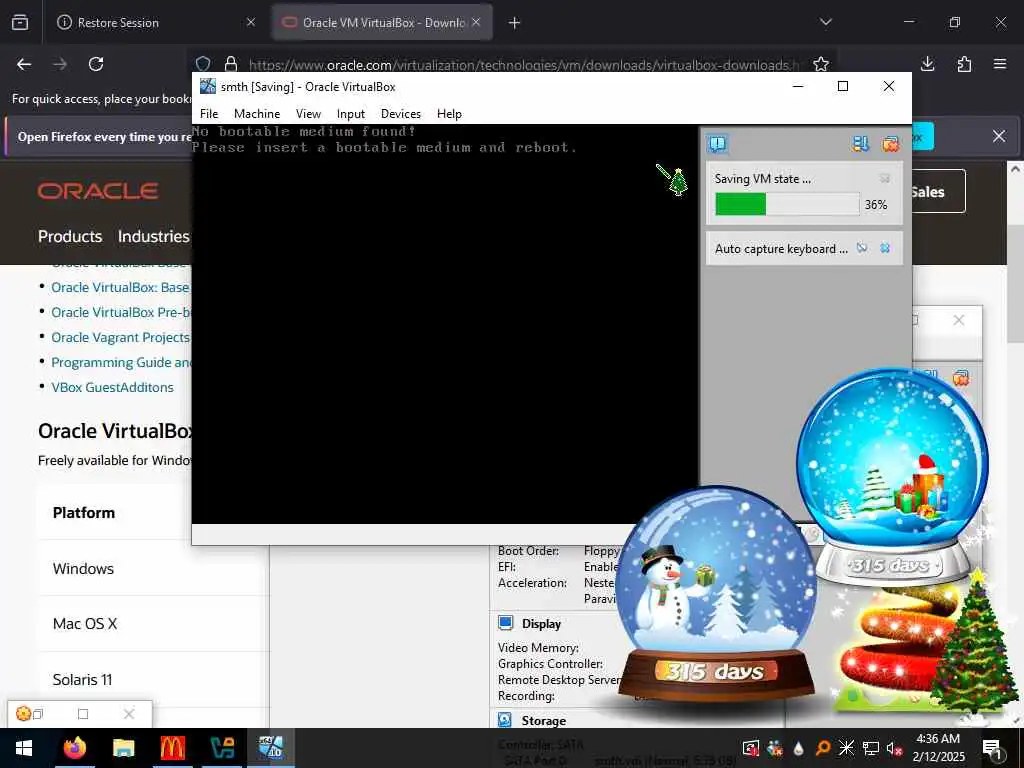Go back in Firefox
Viewport: 1024px width, 768px height.
pos(24,64)
